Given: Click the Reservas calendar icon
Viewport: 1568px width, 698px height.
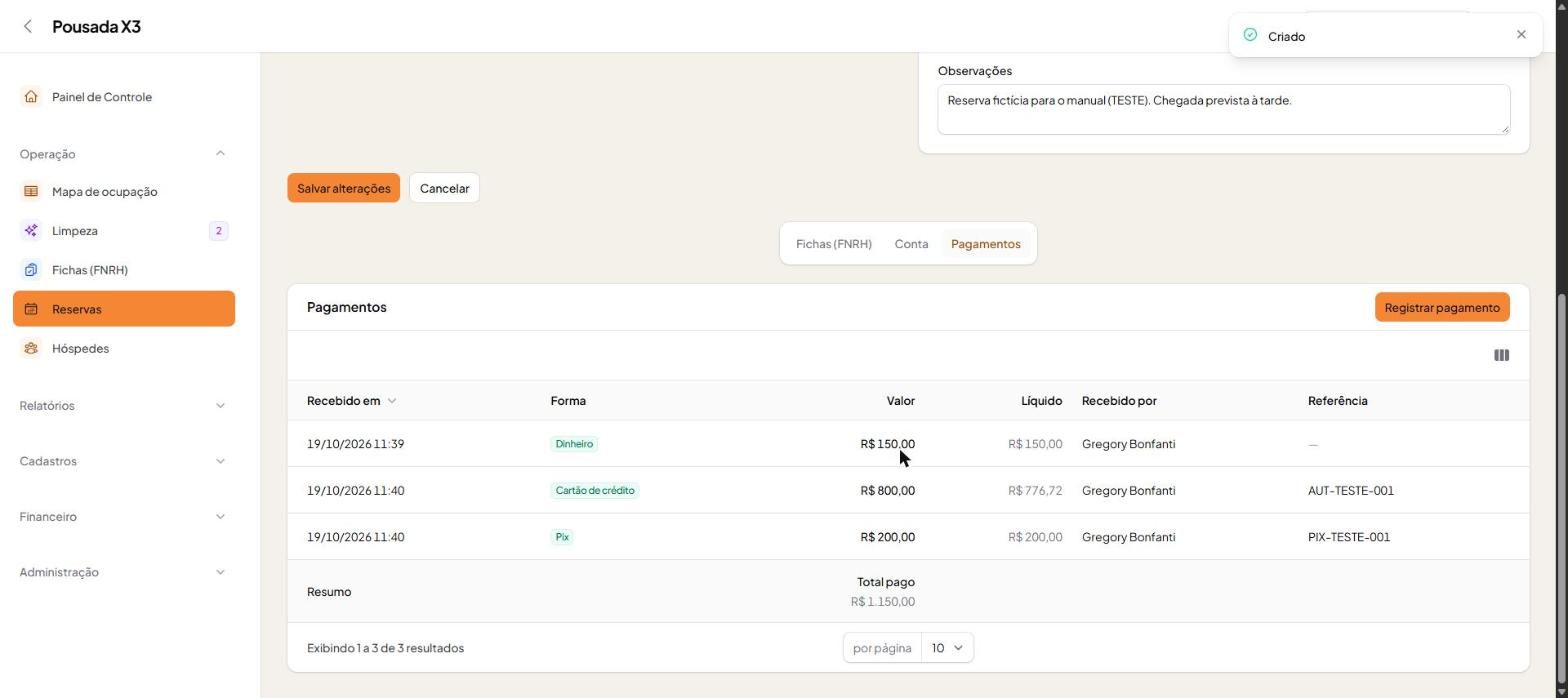Looking at the screenshot, I should pos(31,309).
